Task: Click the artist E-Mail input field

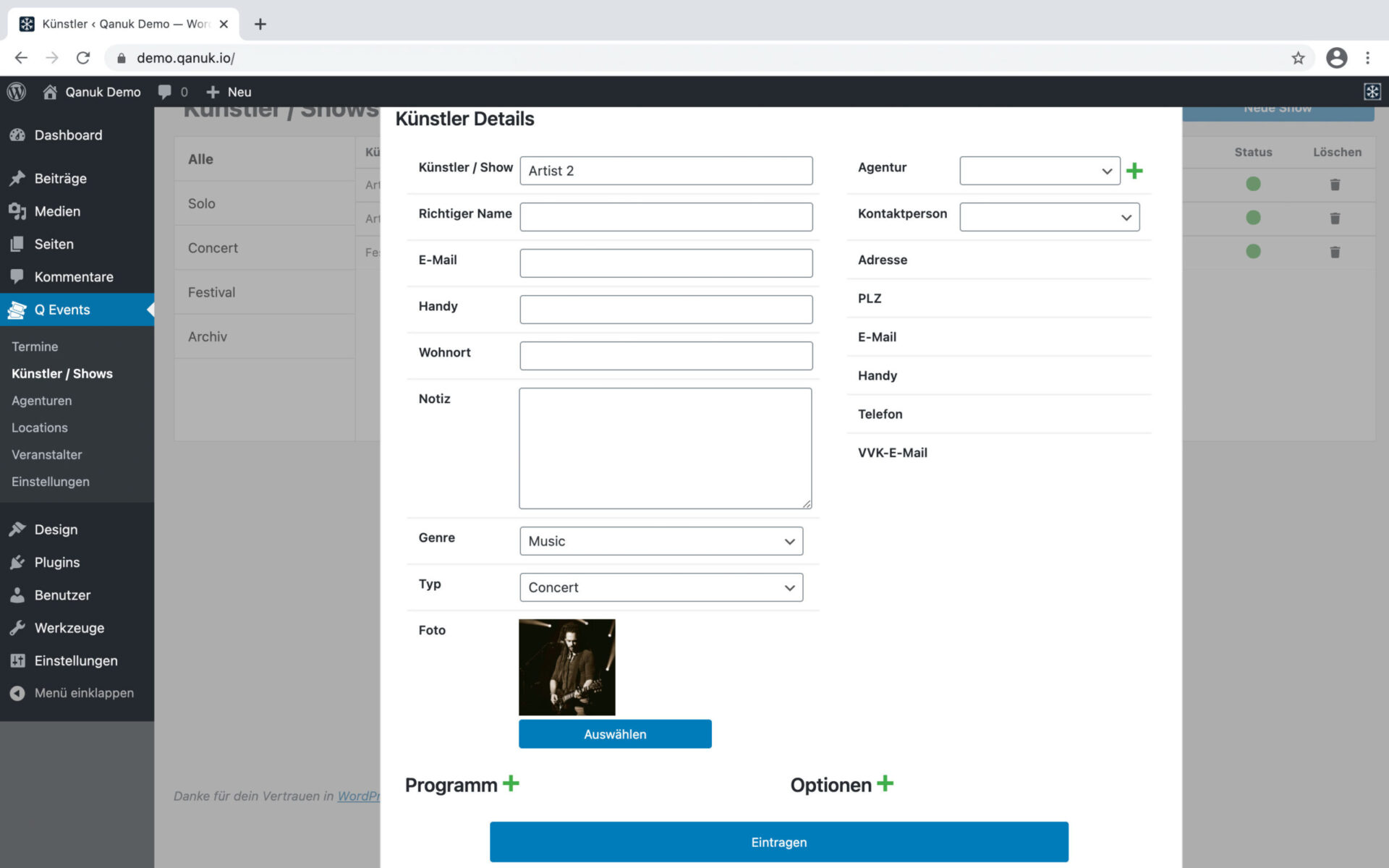Action: [666, 263]
